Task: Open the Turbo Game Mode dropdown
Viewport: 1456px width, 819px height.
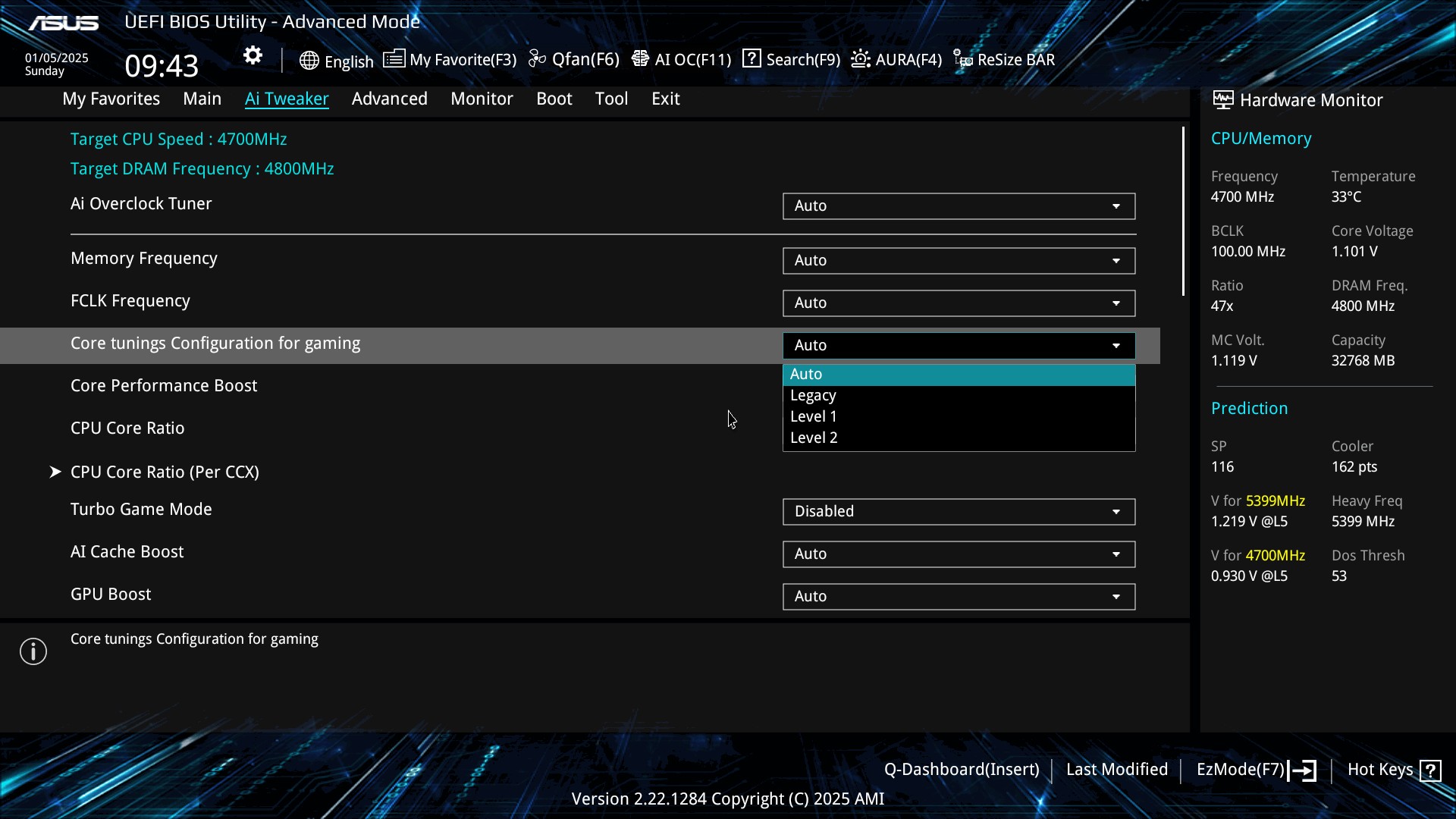Action: (x=959, y=511)
